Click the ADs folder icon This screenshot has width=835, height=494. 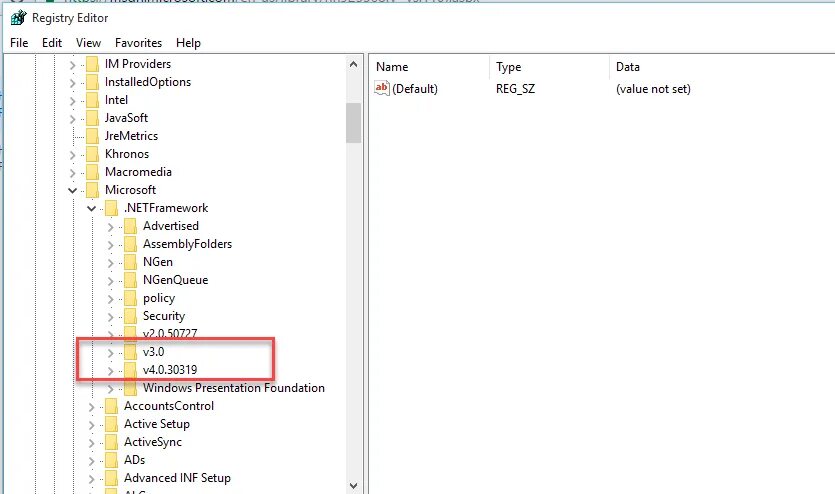coord(112,460)
